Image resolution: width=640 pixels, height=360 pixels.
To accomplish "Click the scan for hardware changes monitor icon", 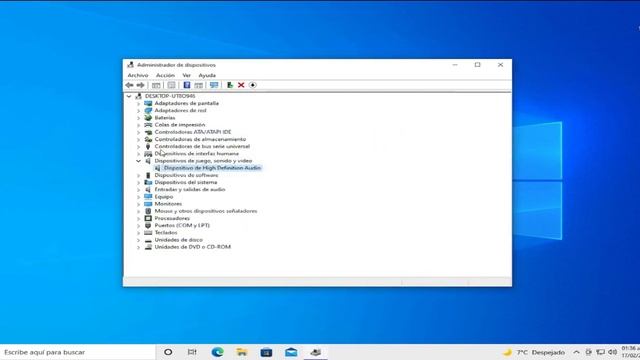I will click(x=214, y=85).
